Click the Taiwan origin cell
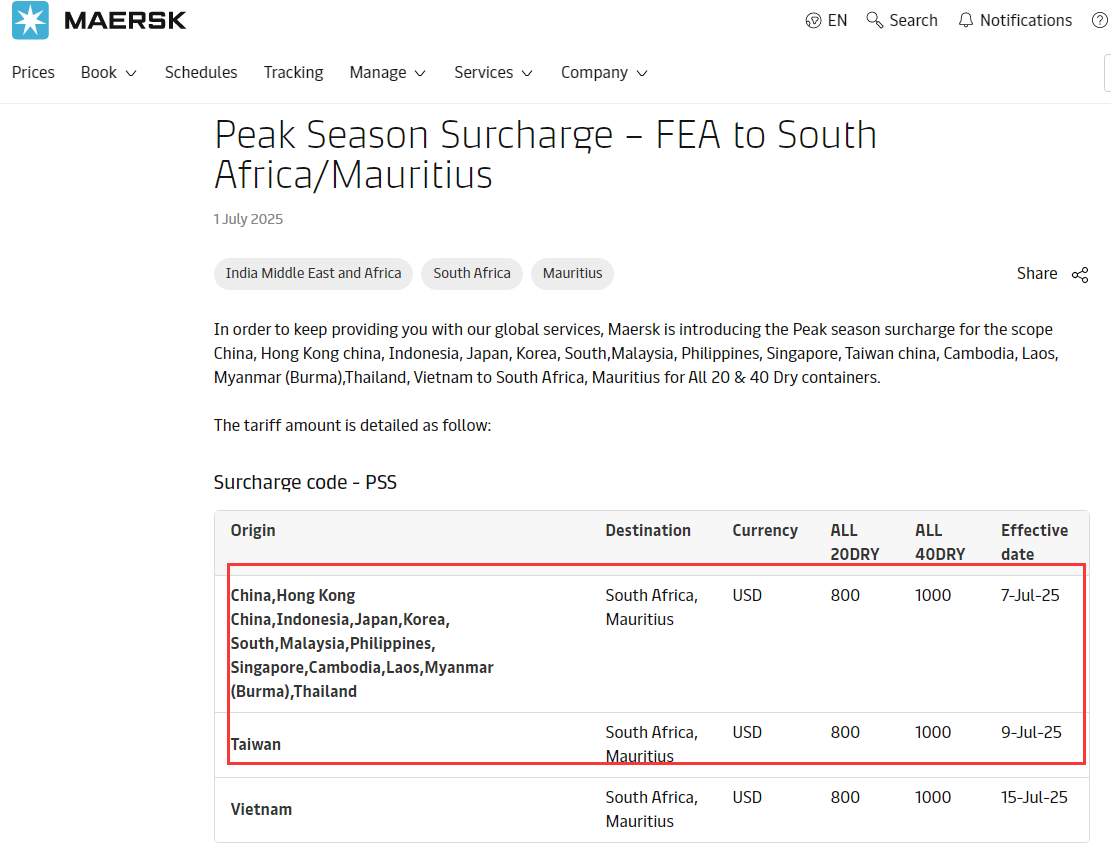Viewport: 1111px width, 857px height. coord(256,744)
